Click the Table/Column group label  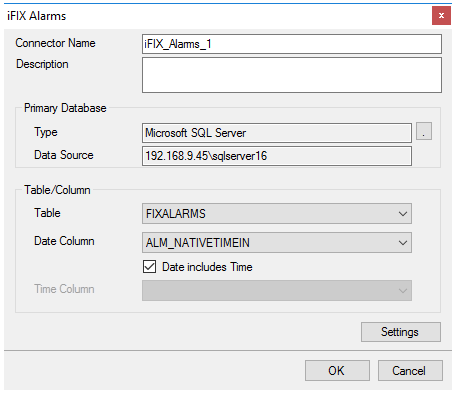(57, 190)
